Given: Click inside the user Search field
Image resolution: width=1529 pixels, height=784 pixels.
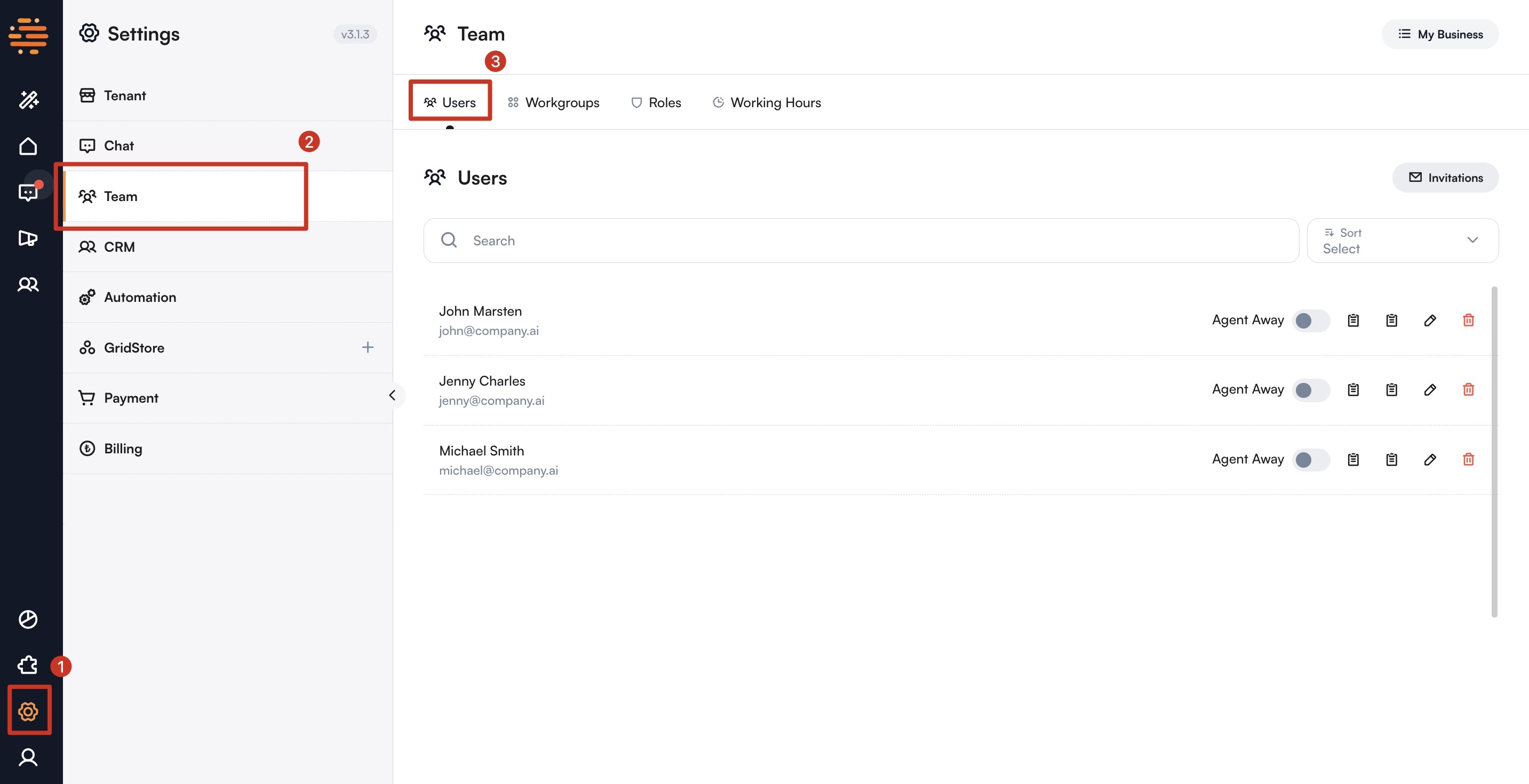Looking at the screenshot, I should click(x=712, y=241).
